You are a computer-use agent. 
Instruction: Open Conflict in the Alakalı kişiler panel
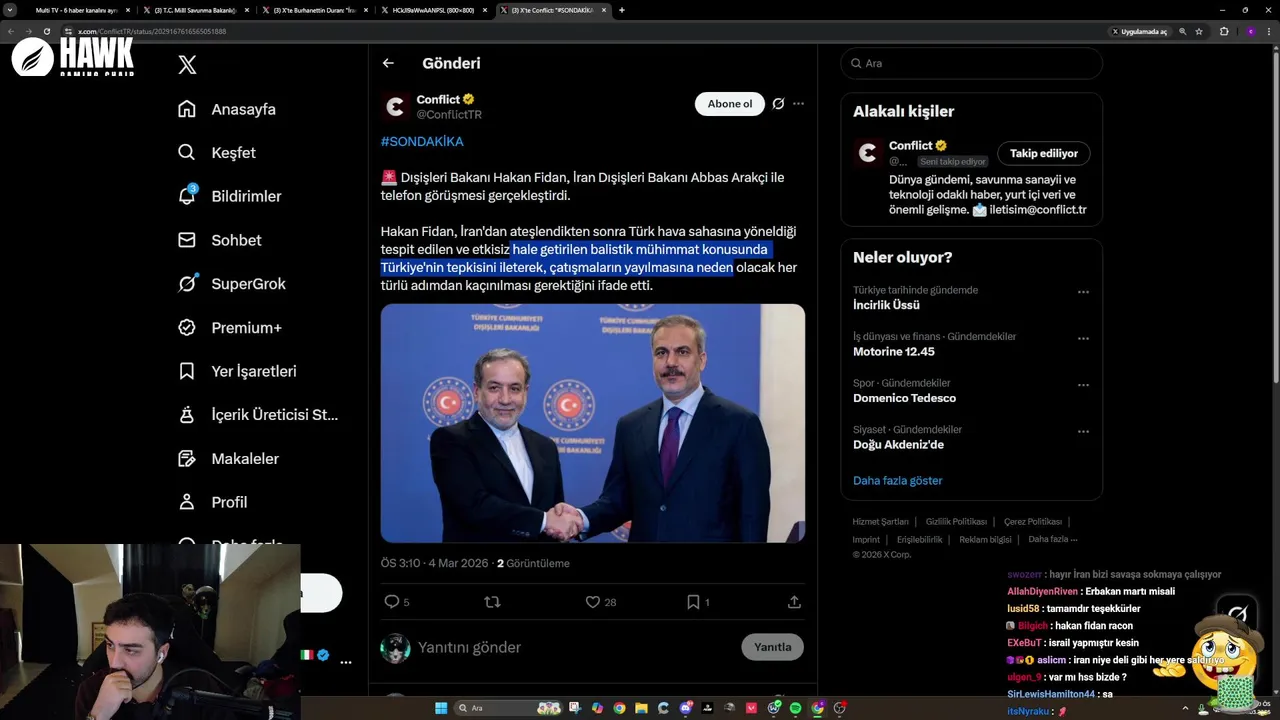pos(910,145)
